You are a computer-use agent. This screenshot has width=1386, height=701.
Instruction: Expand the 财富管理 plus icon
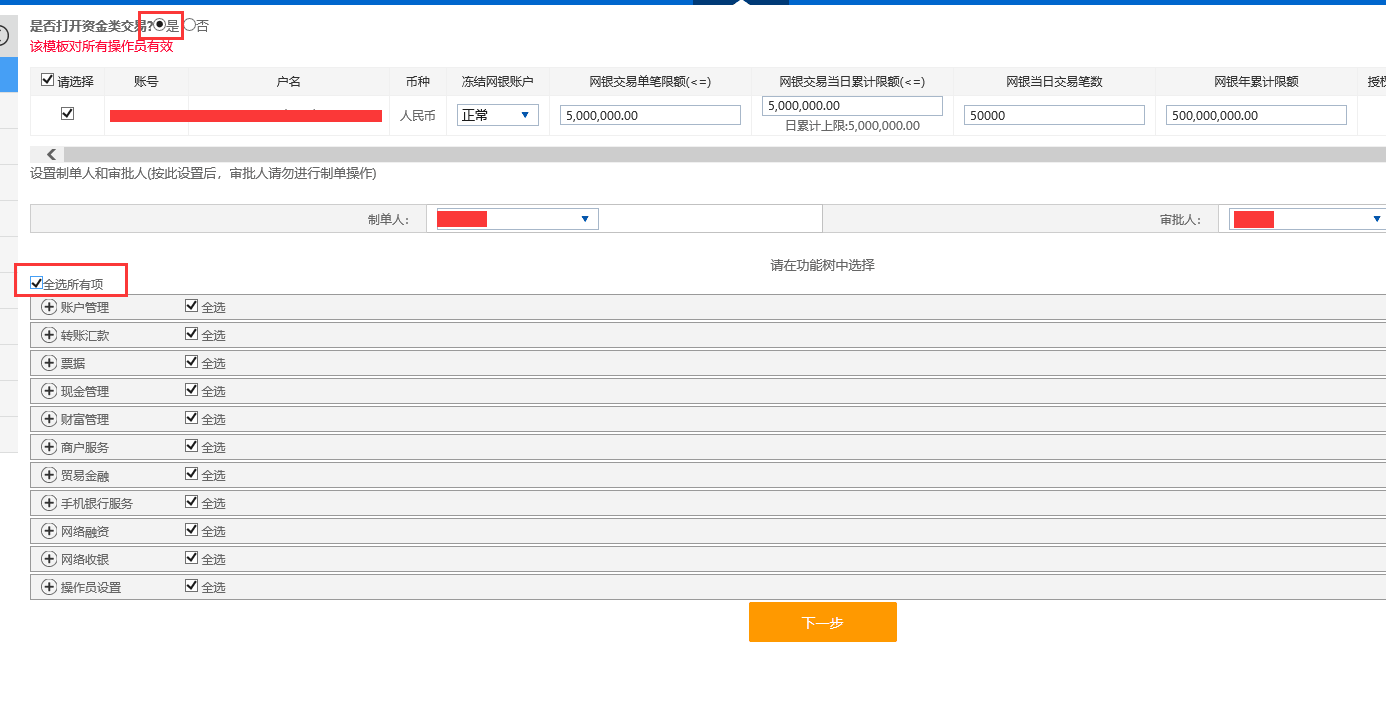(x=49, y=419)
